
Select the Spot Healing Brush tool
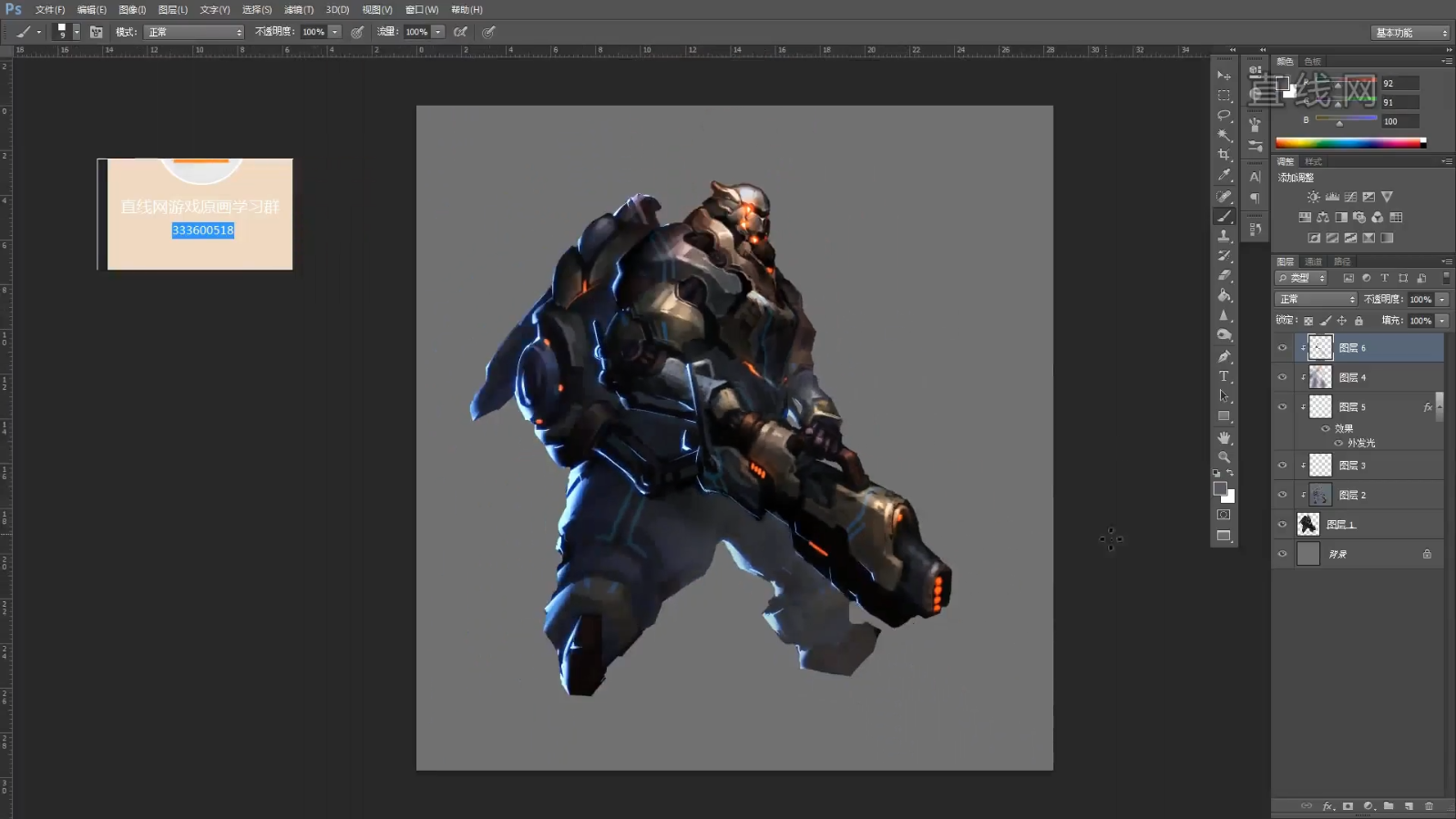tap(1224, 196)
